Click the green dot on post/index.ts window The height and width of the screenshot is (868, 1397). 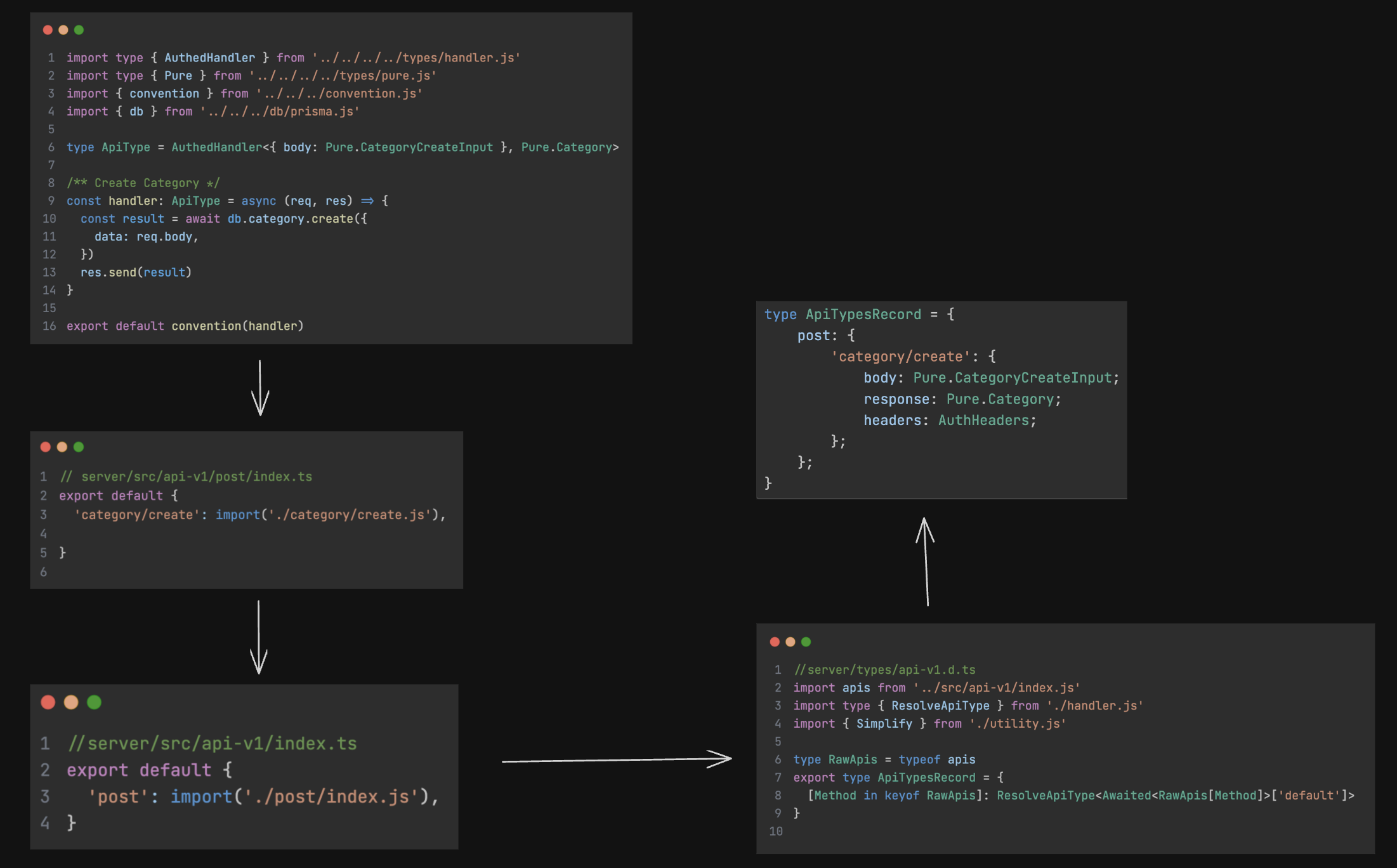[78, 447]
